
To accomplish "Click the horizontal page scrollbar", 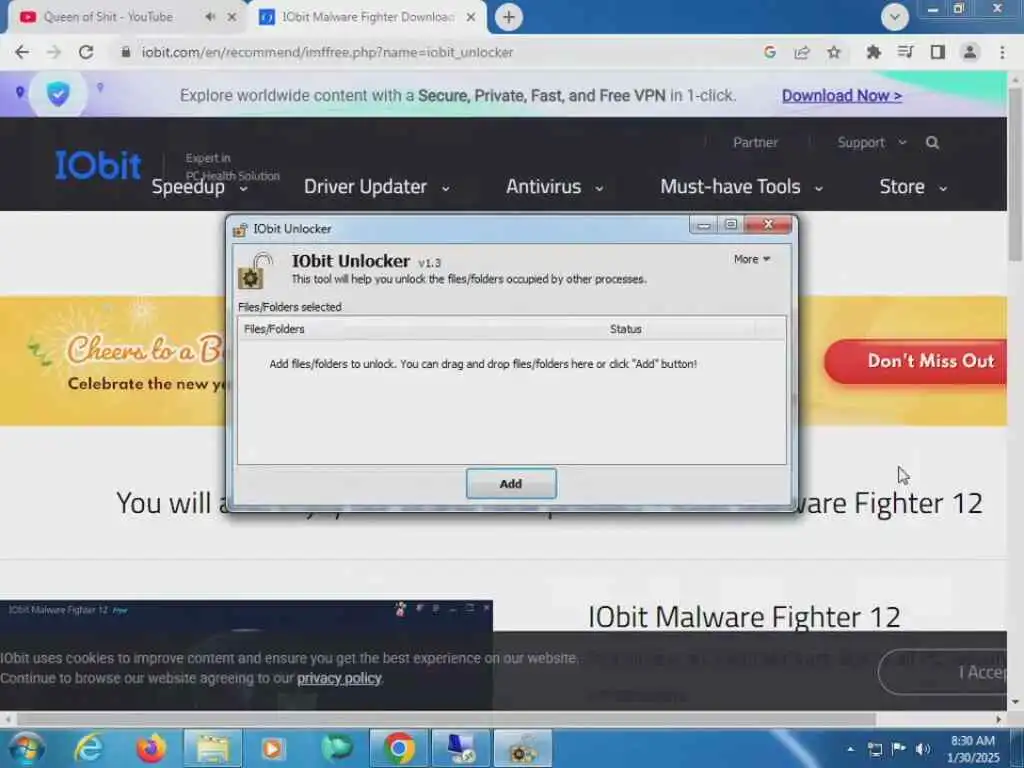I will 446,719.
